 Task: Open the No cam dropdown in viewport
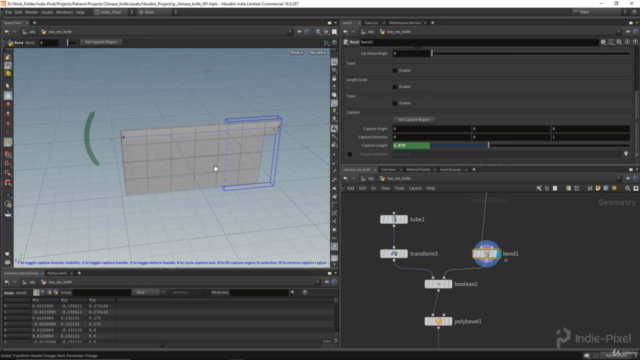[318, 53]
